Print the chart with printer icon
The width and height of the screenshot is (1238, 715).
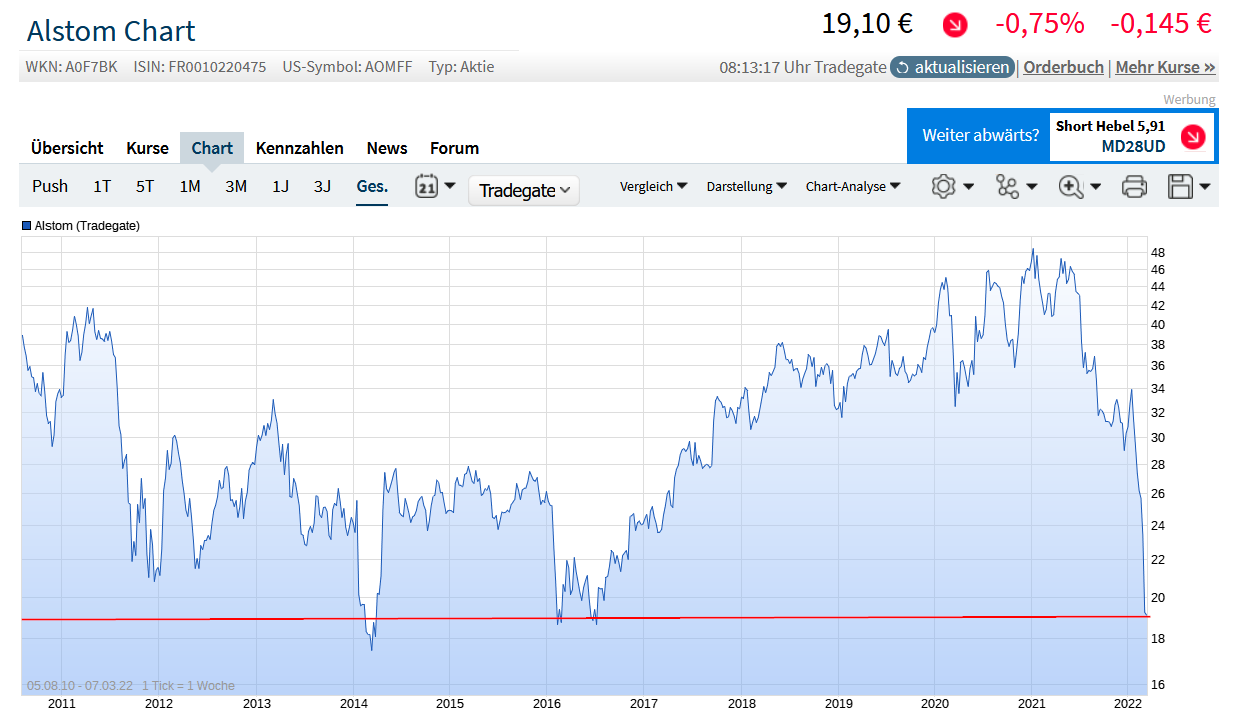tap(1134, 186)
